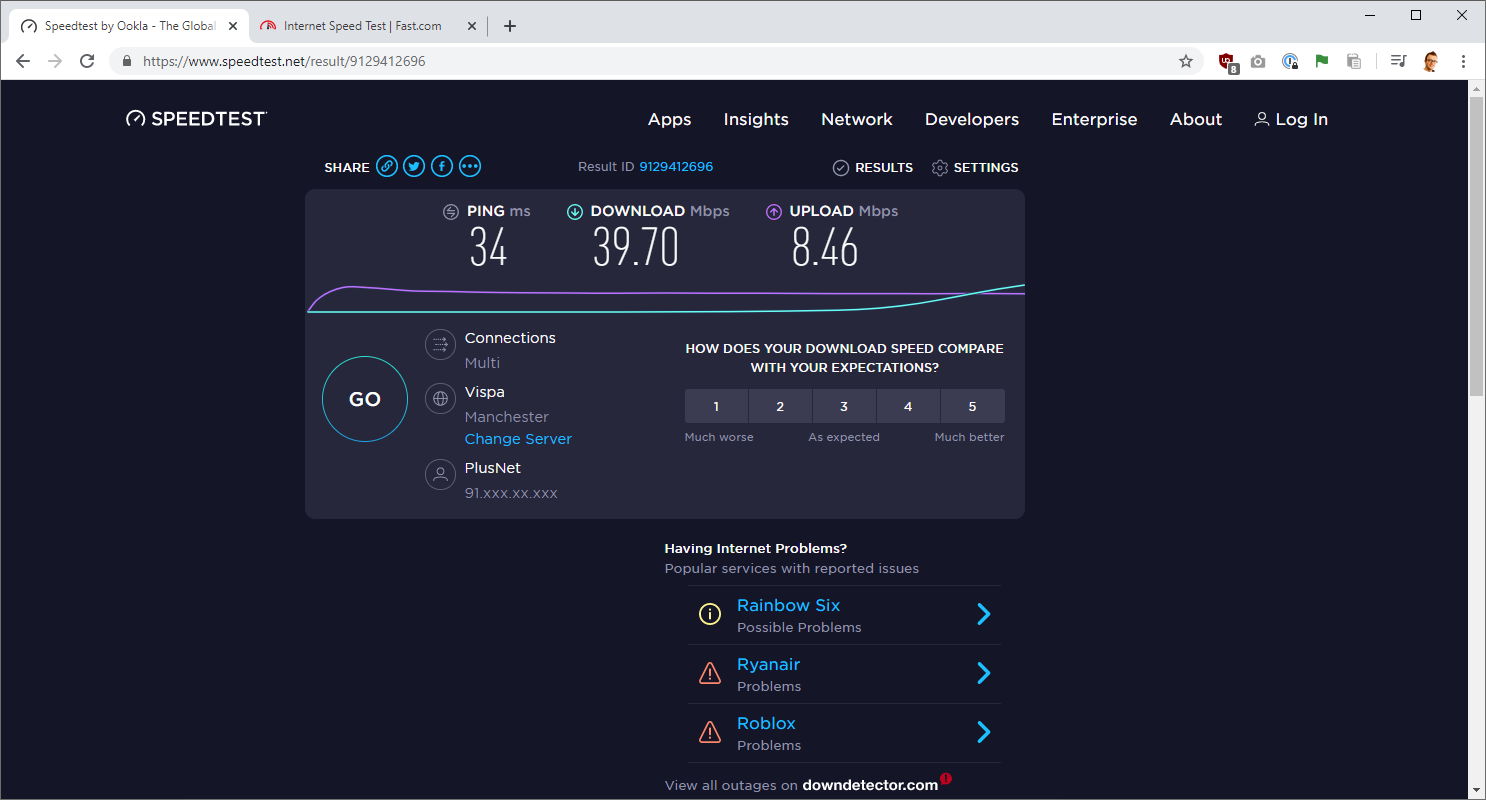Viewport: 1486px width, 800px height.
Task: Click the green flag extension icon
Action: pyautogui.click(x=1322, y=61)
